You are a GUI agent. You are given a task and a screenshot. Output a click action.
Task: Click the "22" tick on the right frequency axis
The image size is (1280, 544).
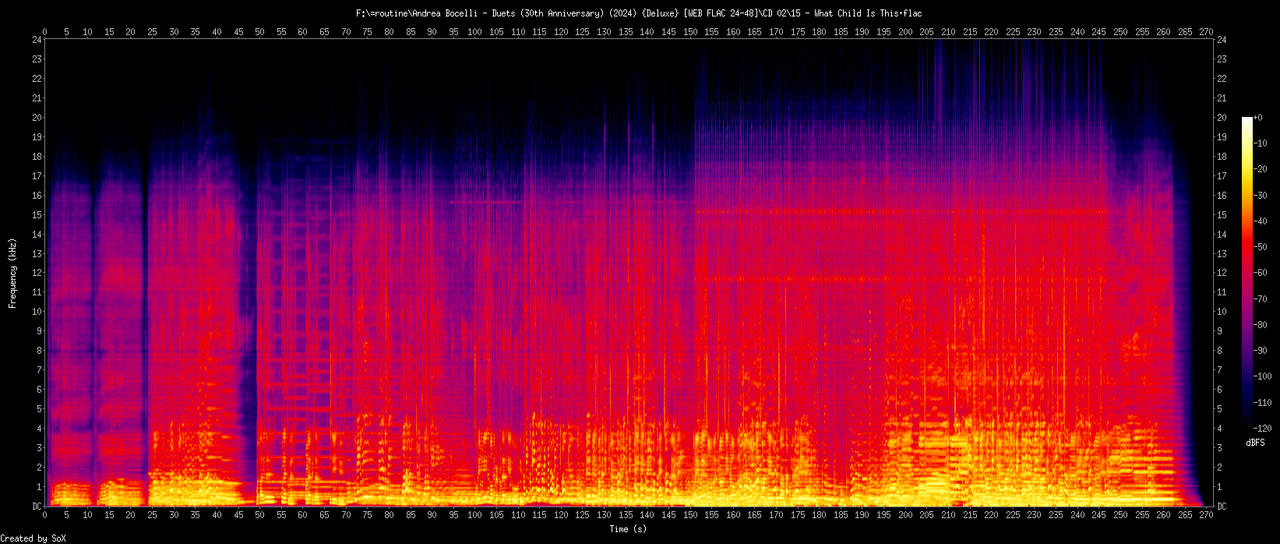pyautogui.click(x=1224, y=78)
